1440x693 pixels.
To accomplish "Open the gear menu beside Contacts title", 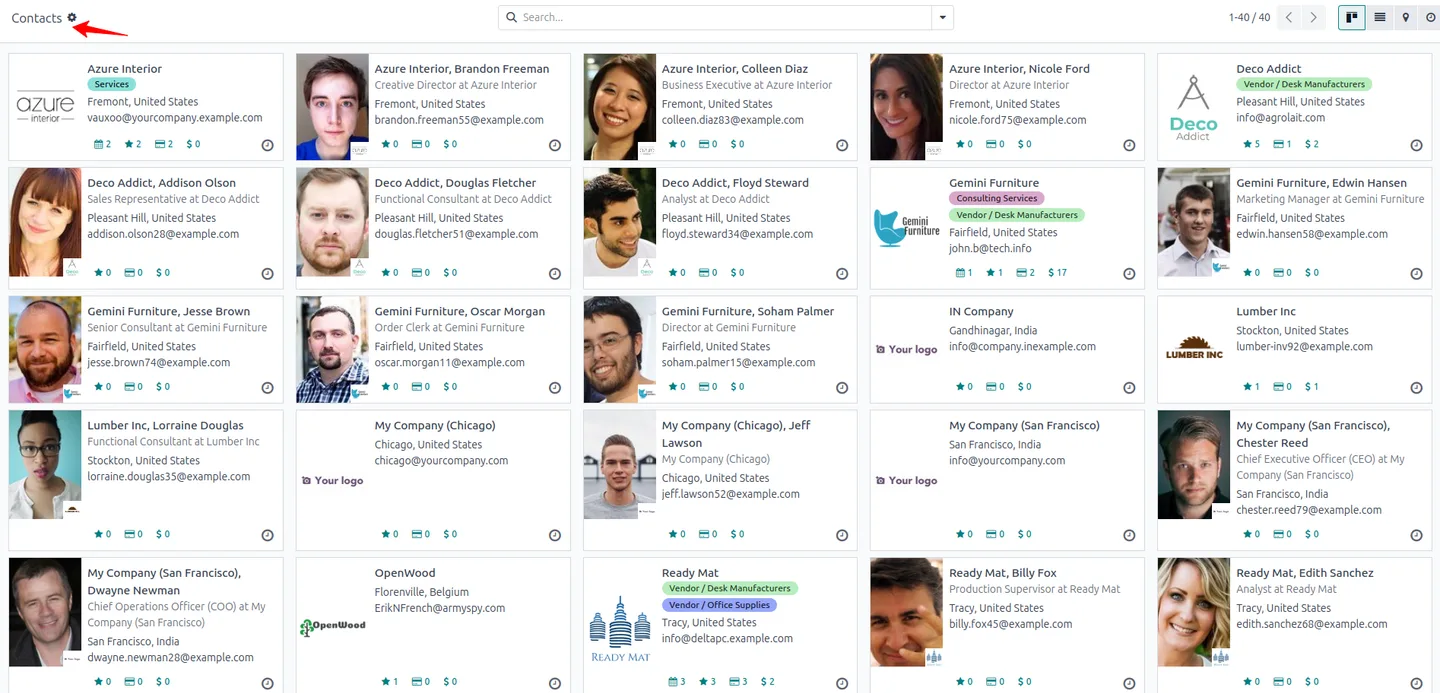I will pos(72,18).
